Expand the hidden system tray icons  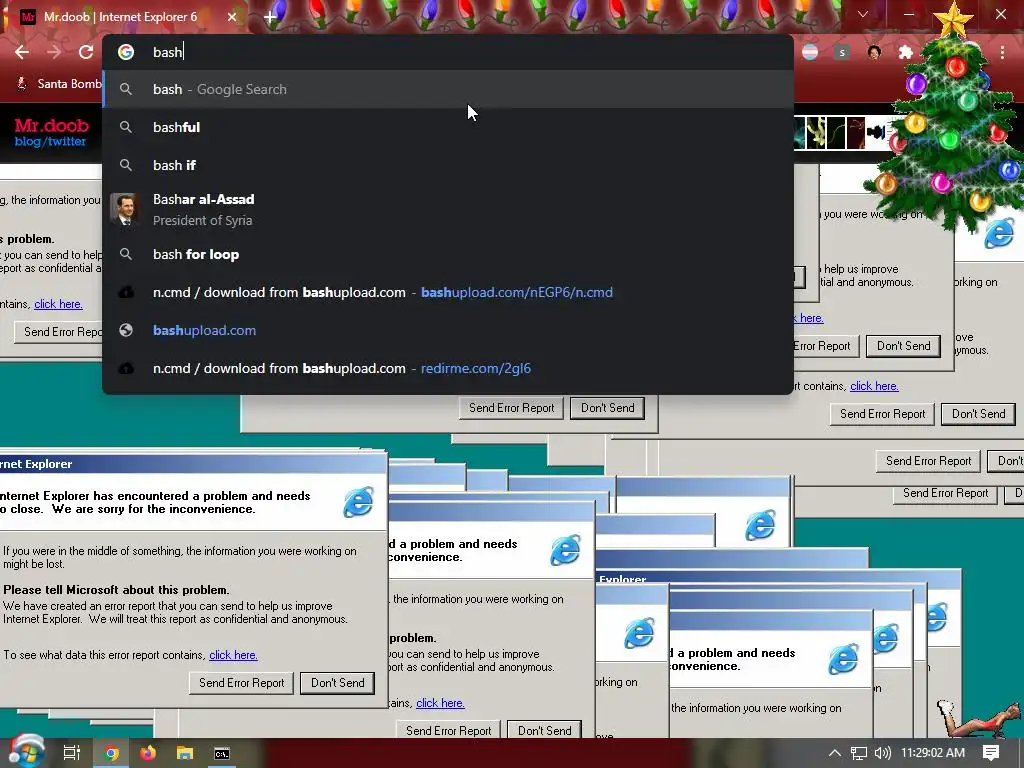click(x=834, y=753)
